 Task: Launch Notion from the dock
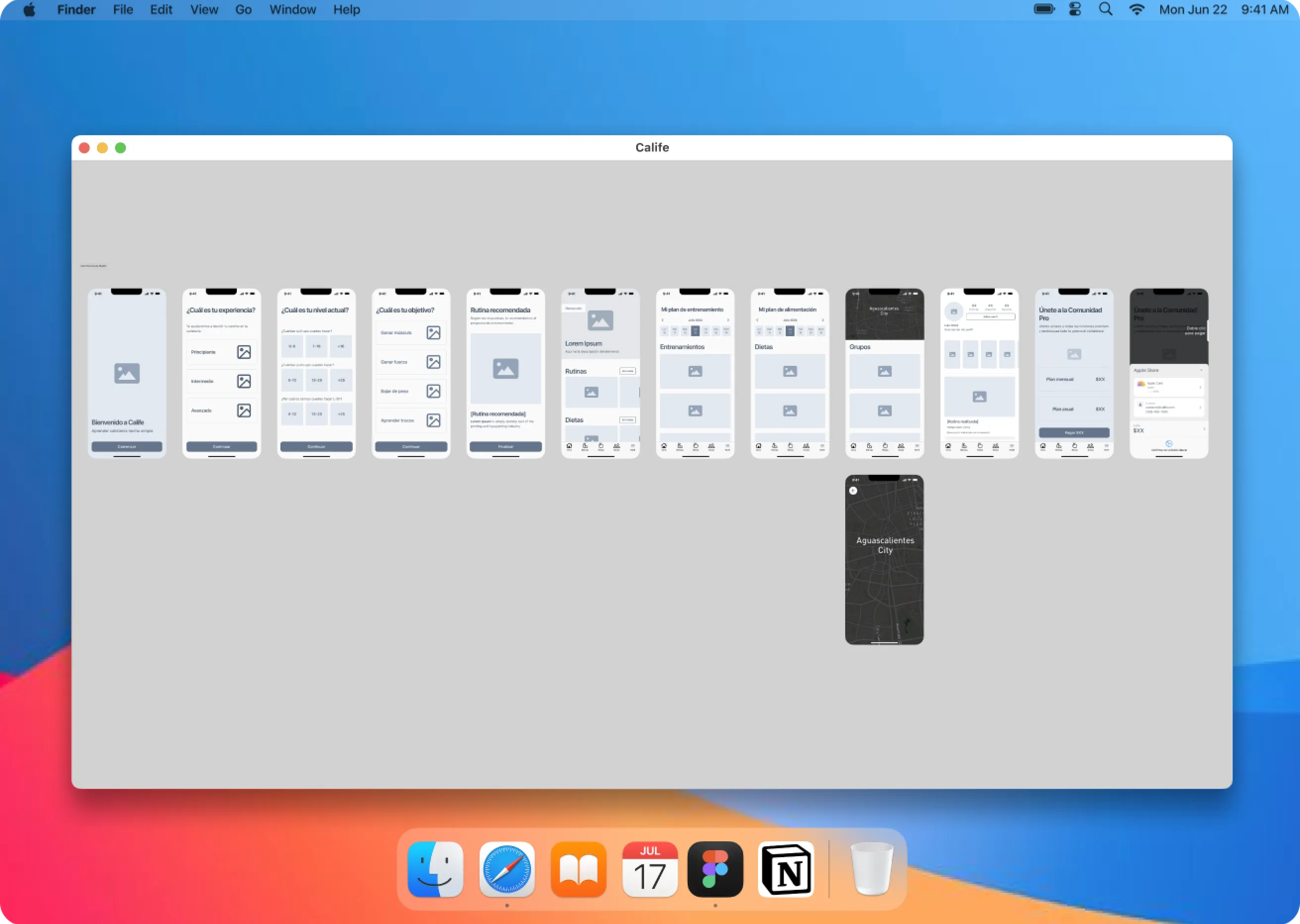click(x=786, y=869)
